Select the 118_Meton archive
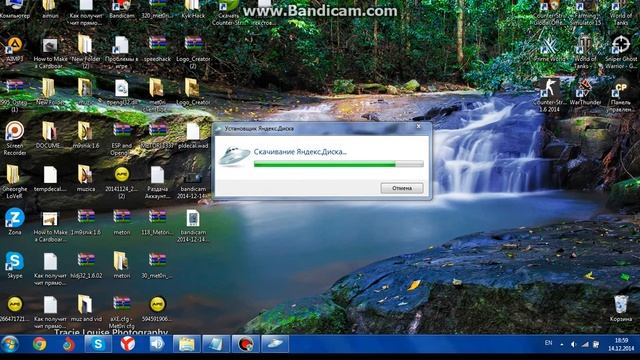 click(x=157, y=222)
